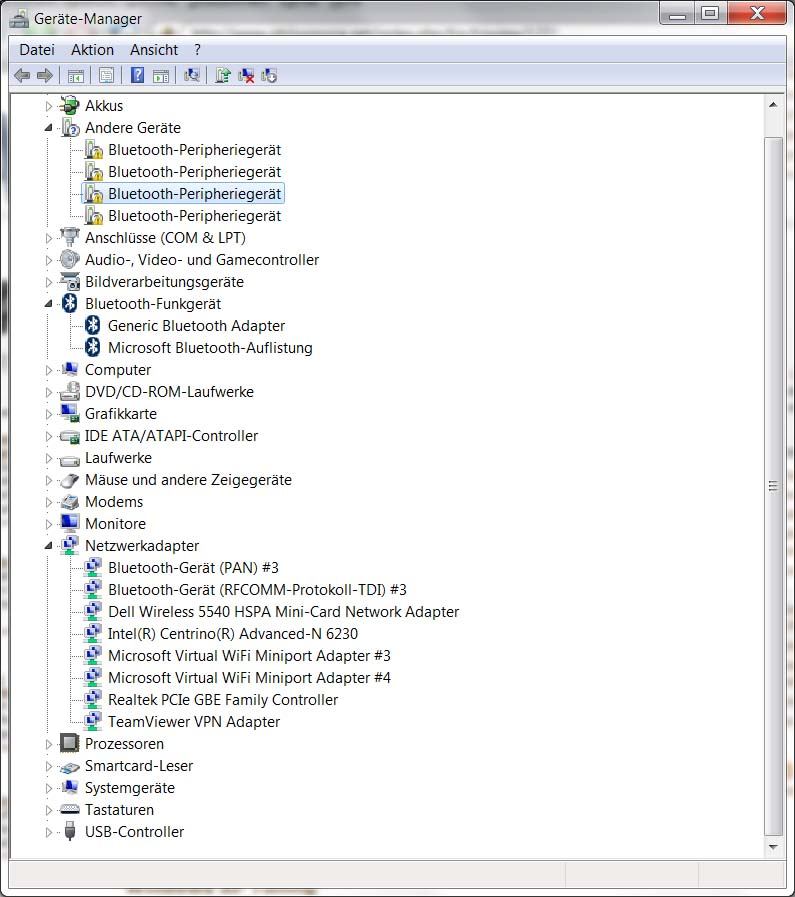Expand the Computer category
This screenshot has height=897, width=795.
(x=49, y=370)
